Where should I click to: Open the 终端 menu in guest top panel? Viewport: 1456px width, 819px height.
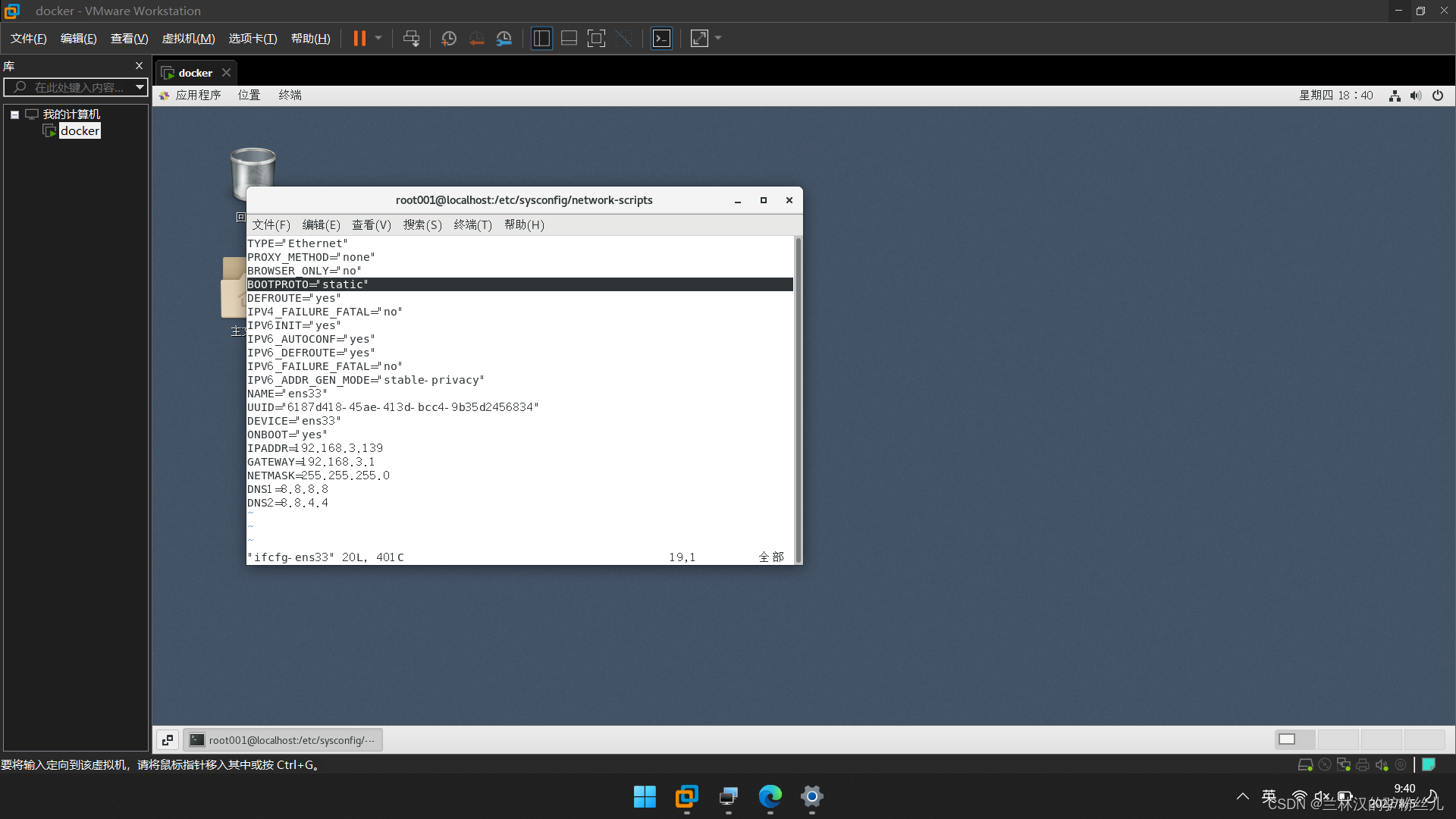290,96
